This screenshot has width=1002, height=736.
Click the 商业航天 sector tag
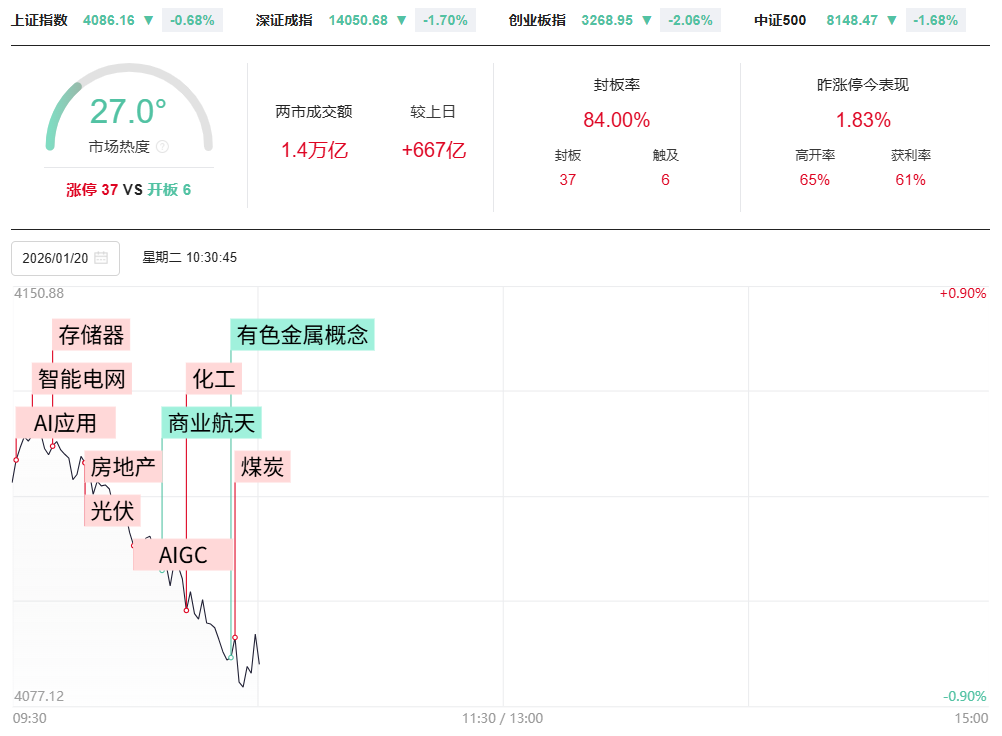point(212,423)
